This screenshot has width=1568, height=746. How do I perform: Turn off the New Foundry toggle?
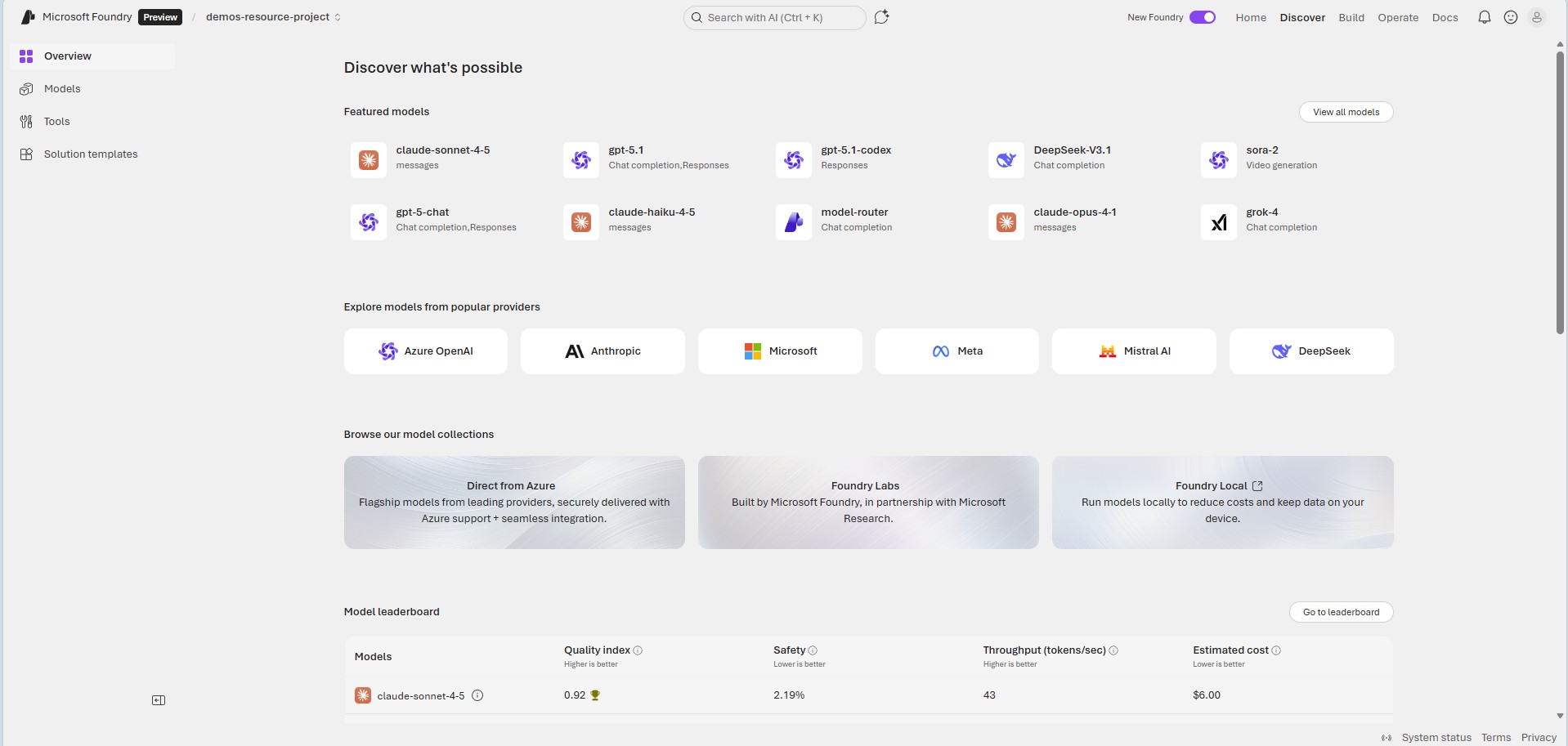[x=1202, y=17]
